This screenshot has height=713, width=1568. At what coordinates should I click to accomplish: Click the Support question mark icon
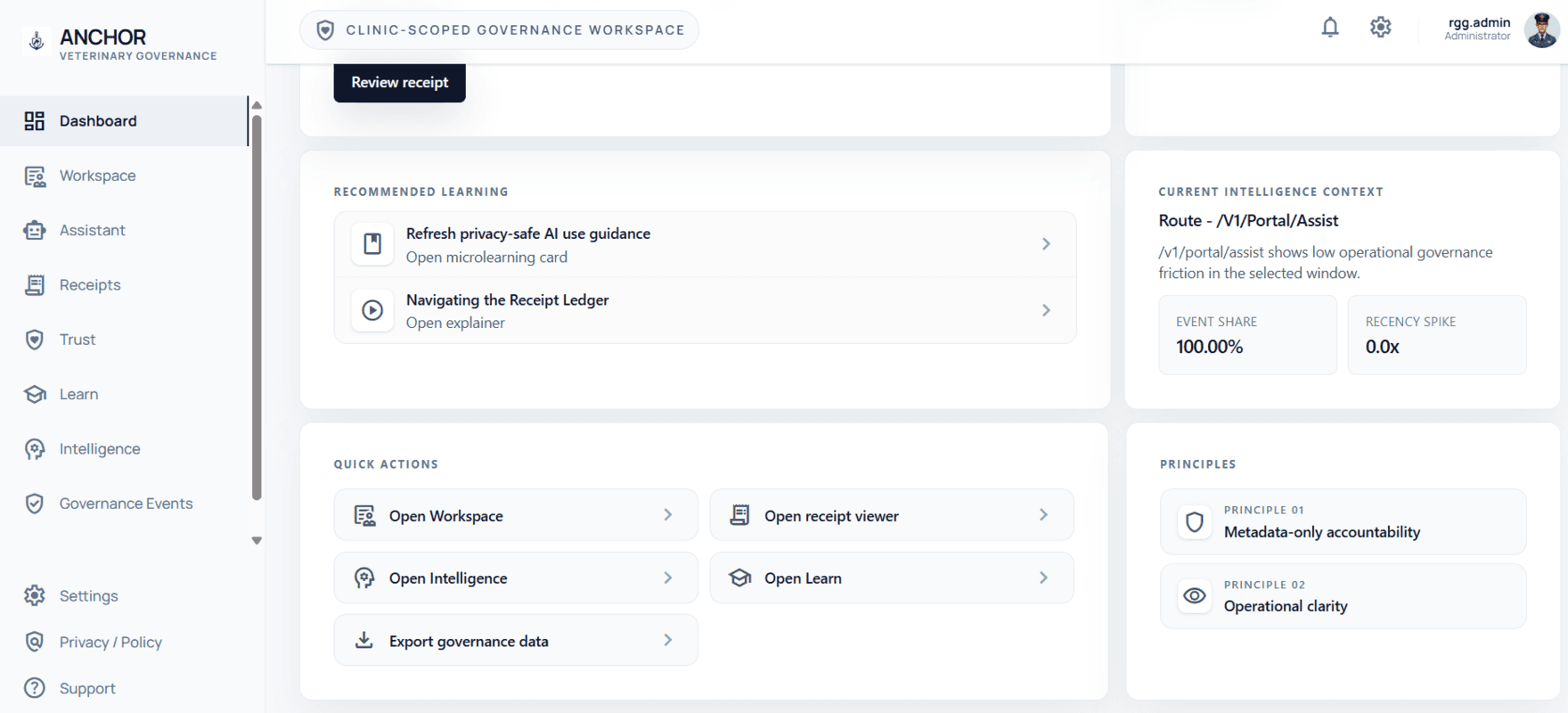[35, 688]
